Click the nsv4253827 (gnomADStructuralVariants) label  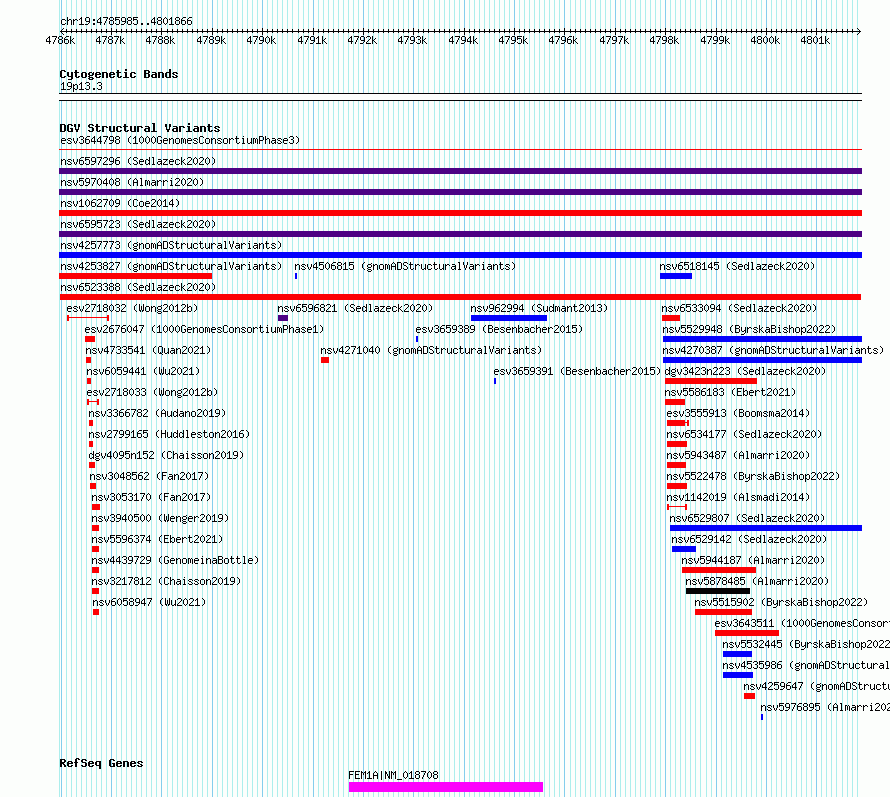click(x=171, y=266)
